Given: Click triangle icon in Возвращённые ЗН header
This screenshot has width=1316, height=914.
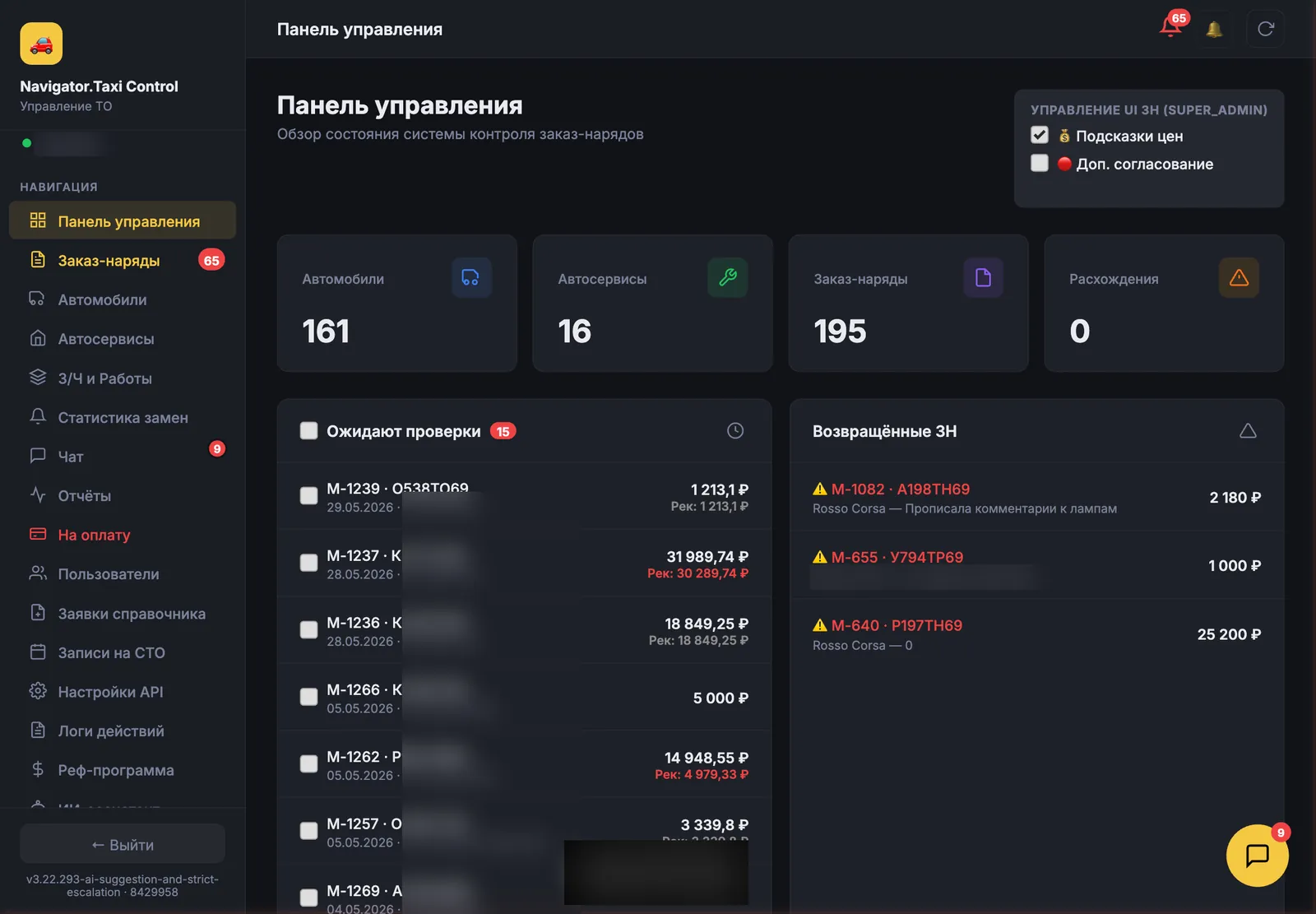Looking at the screenshot, I should point(1248,431).
